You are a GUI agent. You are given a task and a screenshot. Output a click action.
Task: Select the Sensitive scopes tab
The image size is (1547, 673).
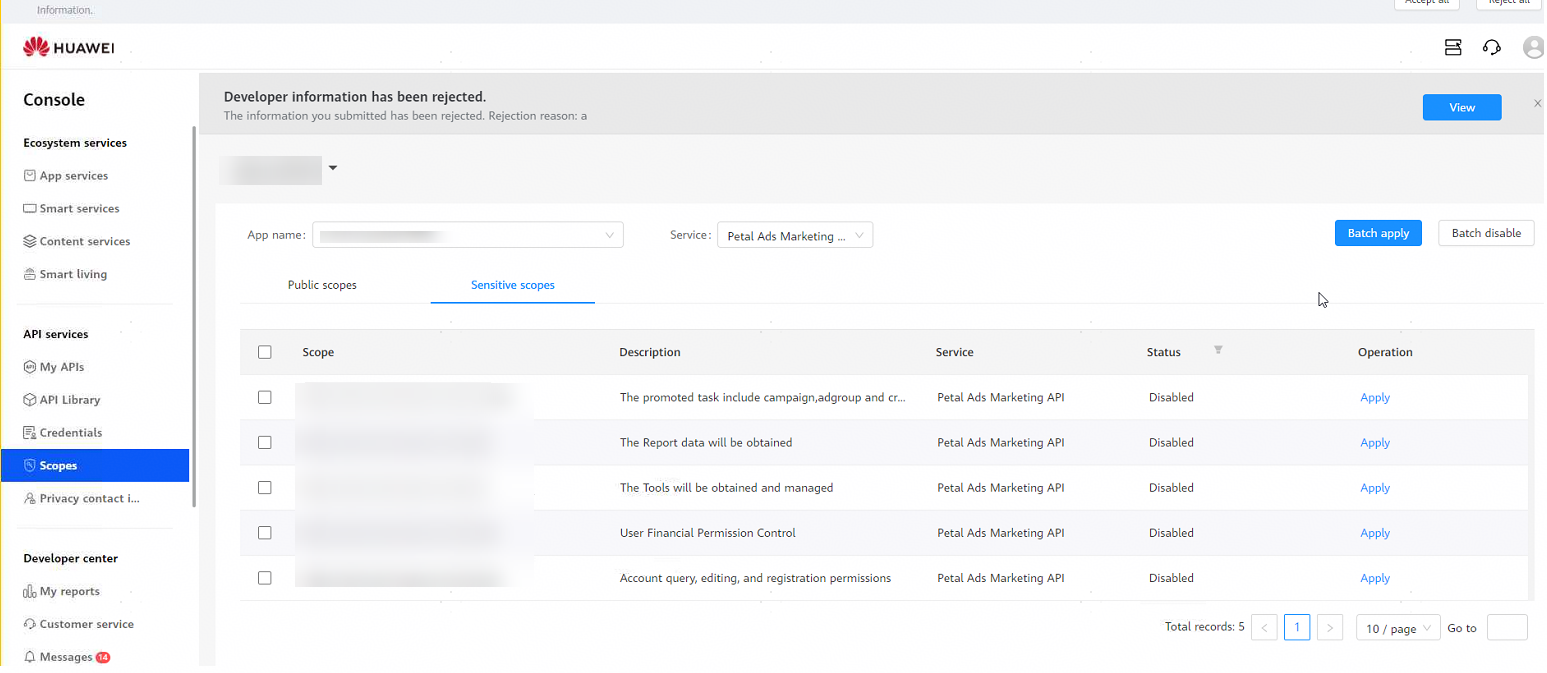tap(512, 285)
